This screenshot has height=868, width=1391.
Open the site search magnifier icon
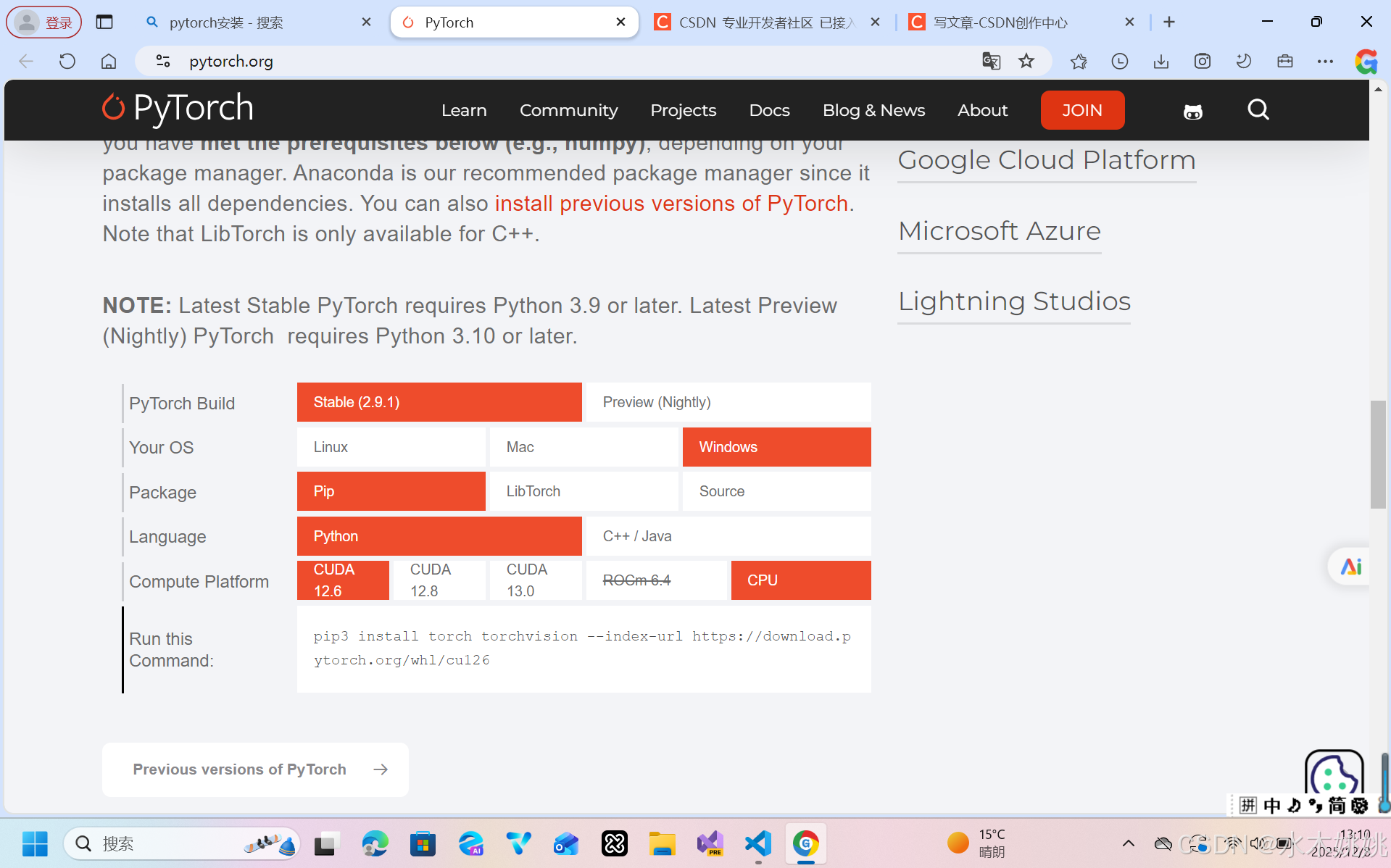[1258, 110]
